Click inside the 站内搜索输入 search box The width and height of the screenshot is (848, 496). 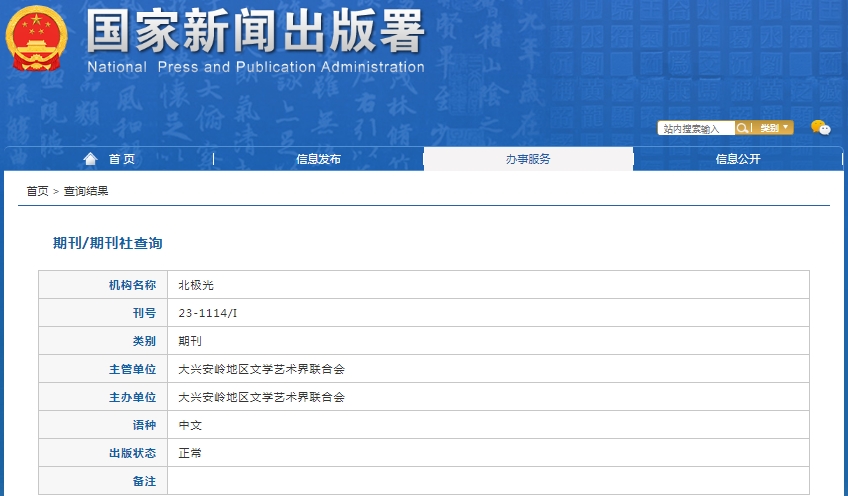click(x=696, y=128)
